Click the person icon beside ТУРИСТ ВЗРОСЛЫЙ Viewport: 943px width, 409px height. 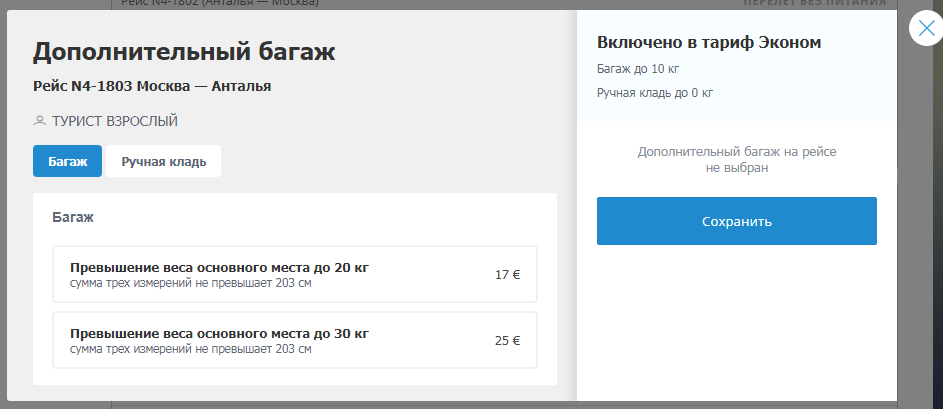(39, 121)
